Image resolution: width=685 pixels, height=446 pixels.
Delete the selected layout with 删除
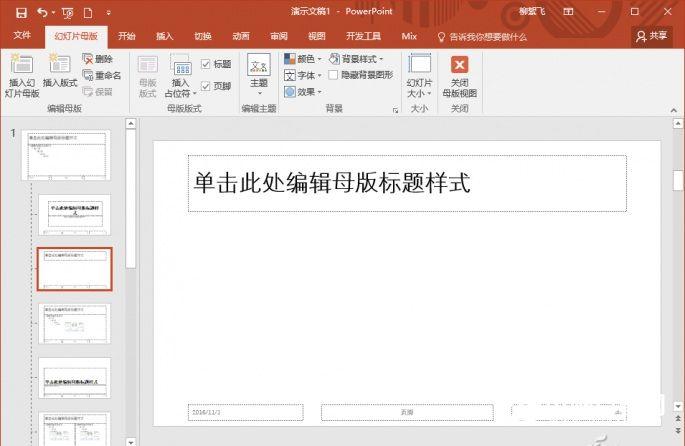98,59
